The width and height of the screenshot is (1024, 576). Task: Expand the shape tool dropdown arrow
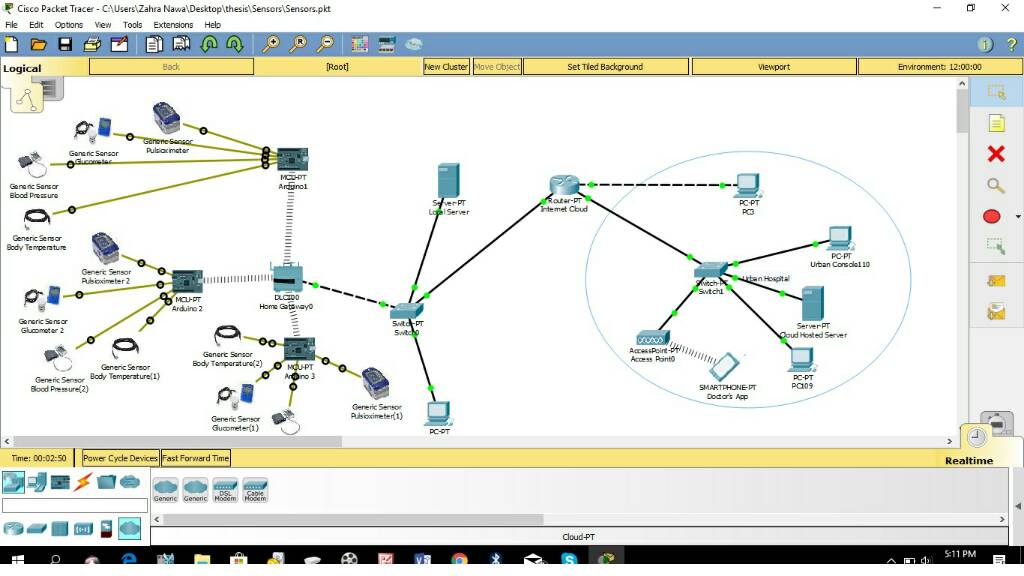pyautogui.click(x=1018, y=217)
